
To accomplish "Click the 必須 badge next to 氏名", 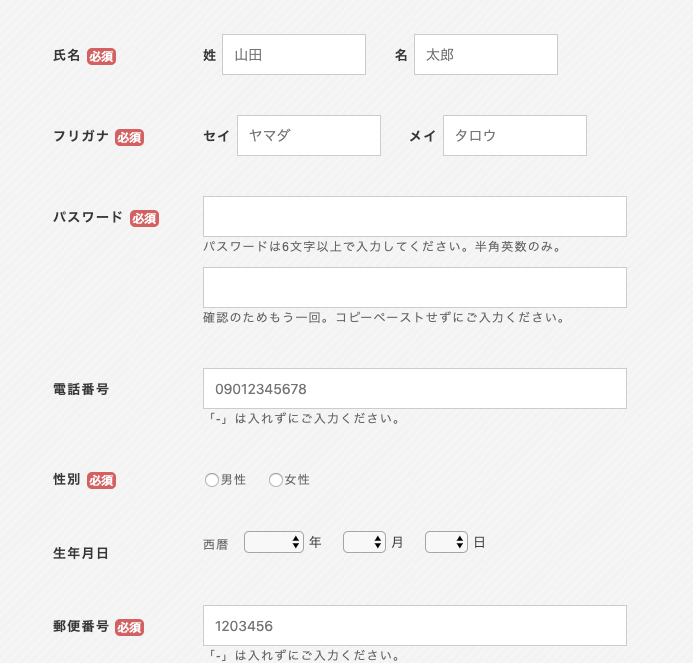I will pyautogui.click(x=101, y=57).
